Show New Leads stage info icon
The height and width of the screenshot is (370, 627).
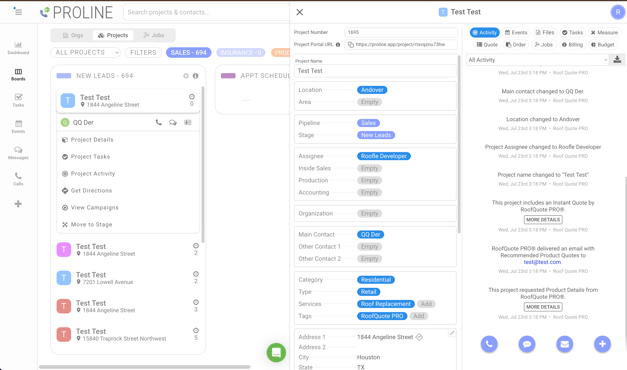coord(196,76)
